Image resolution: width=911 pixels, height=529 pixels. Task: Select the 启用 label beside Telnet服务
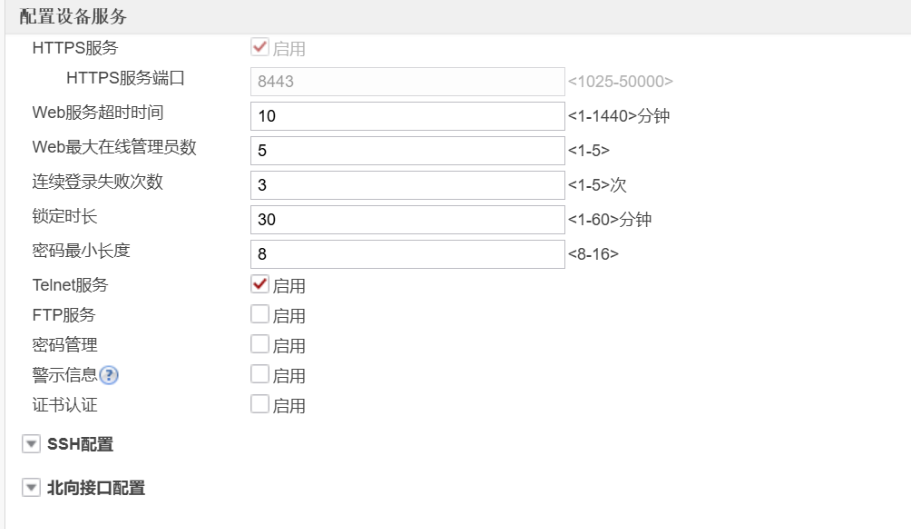pyautogui.click(x=289, y=286)
